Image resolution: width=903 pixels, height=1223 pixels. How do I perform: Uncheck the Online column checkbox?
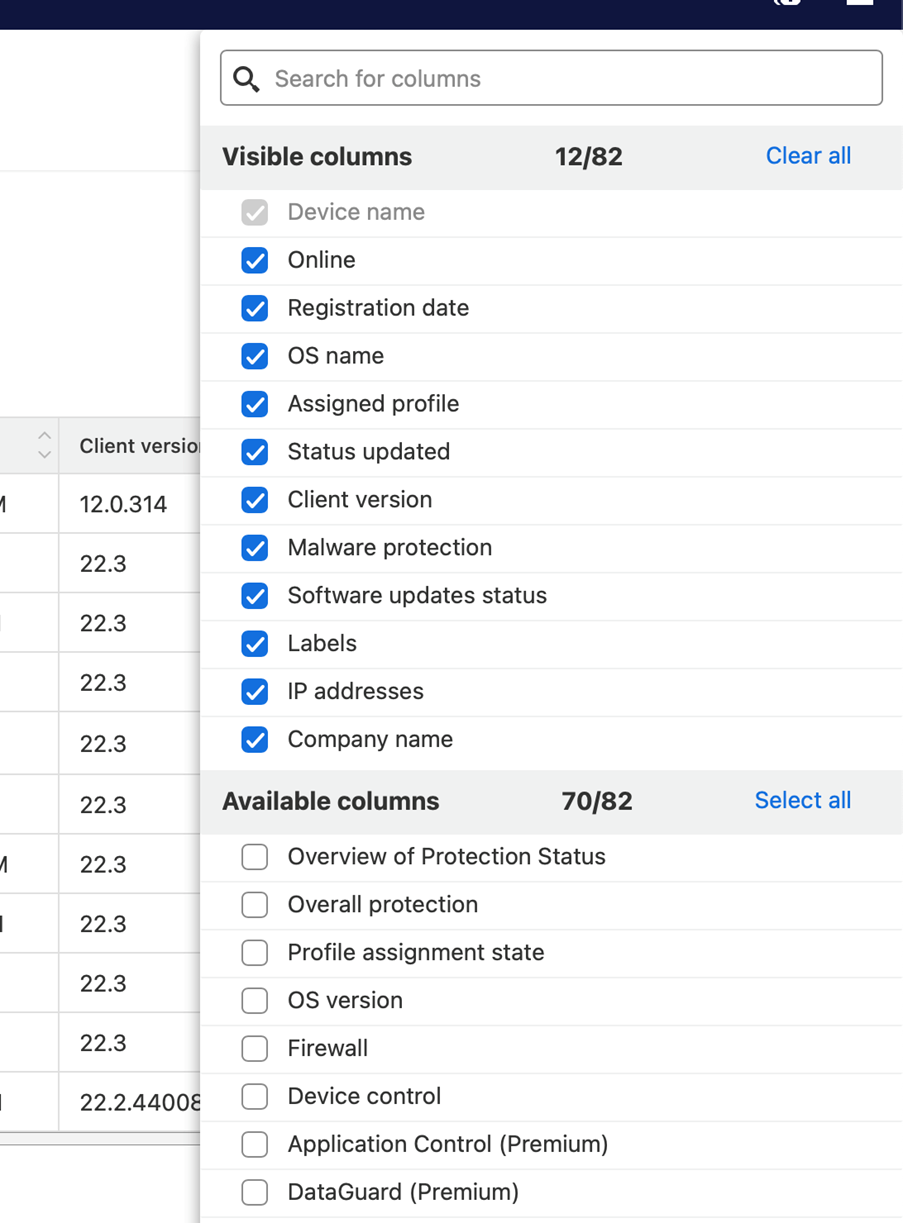(x=255, y=260)
